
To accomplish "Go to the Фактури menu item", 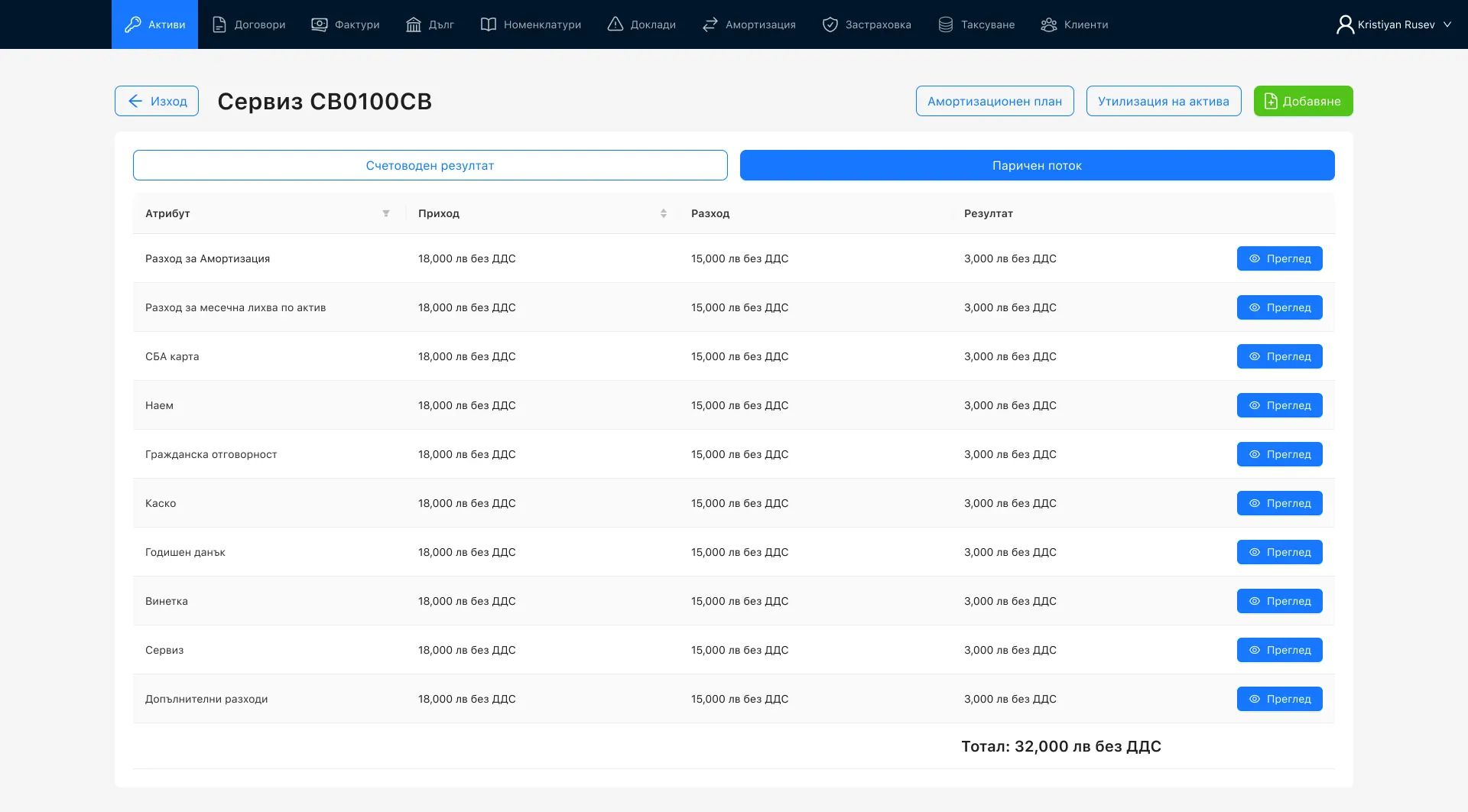I will 345,24.
